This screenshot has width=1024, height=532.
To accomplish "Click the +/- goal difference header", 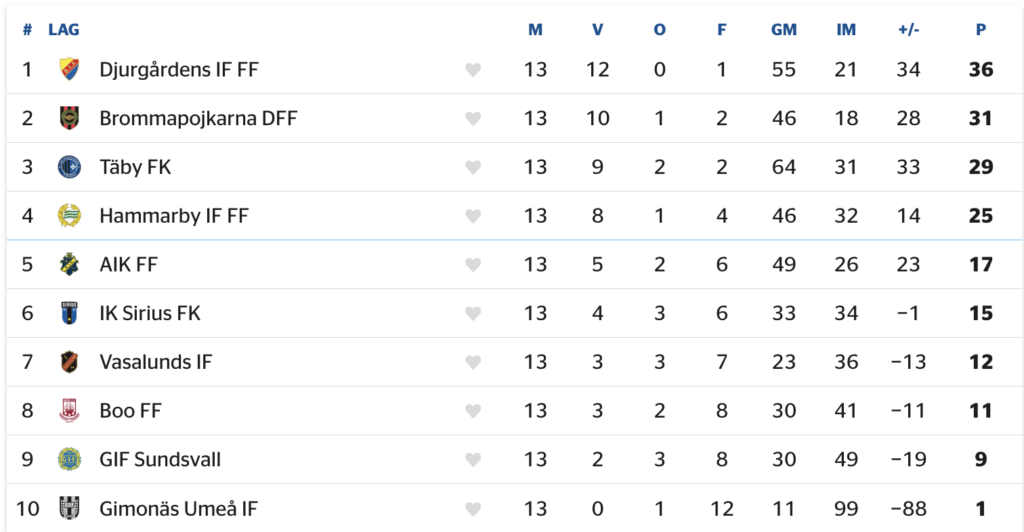I will 908,30.
